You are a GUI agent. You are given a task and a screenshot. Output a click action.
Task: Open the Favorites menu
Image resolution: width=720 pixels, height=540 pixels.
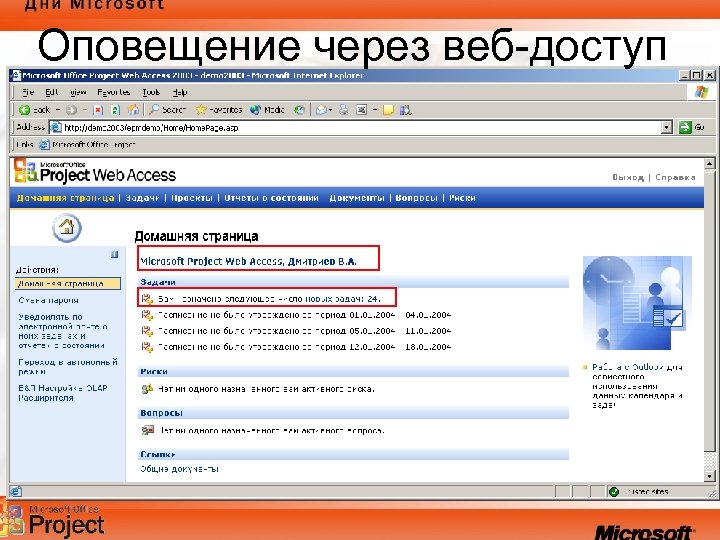(113, 92)
